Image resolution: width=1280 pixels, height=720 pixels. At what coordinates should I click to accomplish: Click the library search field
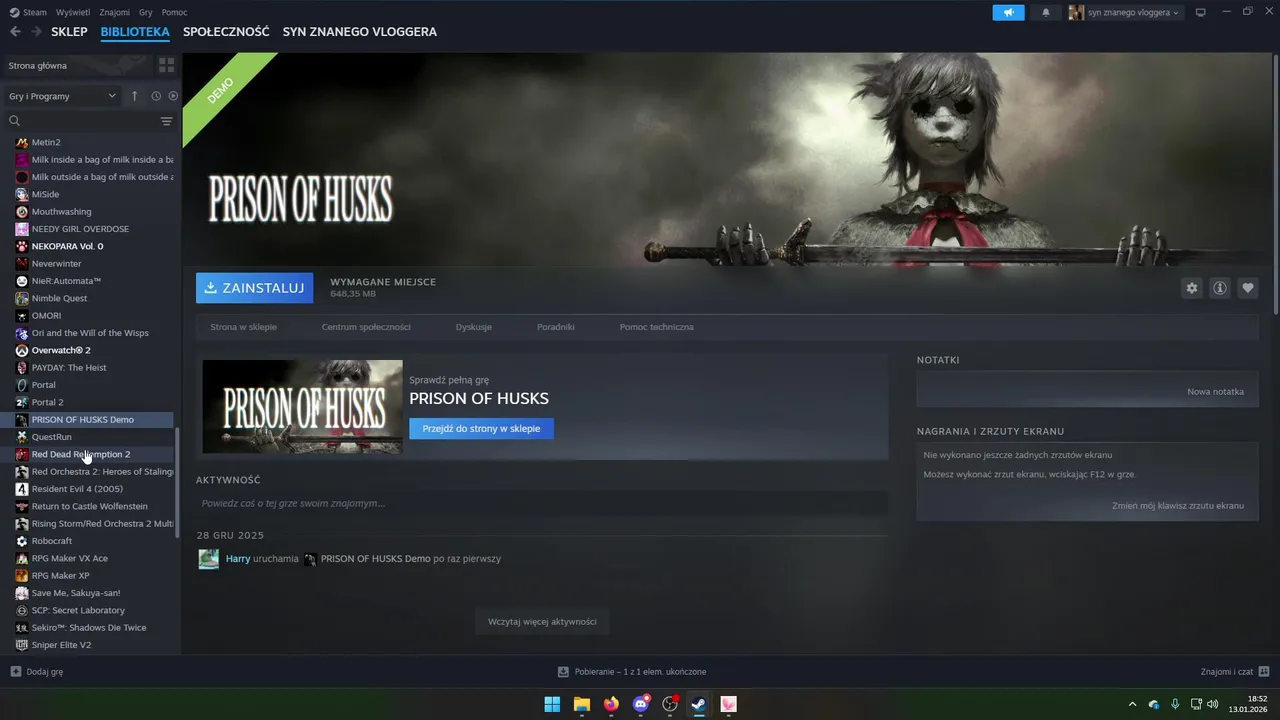80,121
